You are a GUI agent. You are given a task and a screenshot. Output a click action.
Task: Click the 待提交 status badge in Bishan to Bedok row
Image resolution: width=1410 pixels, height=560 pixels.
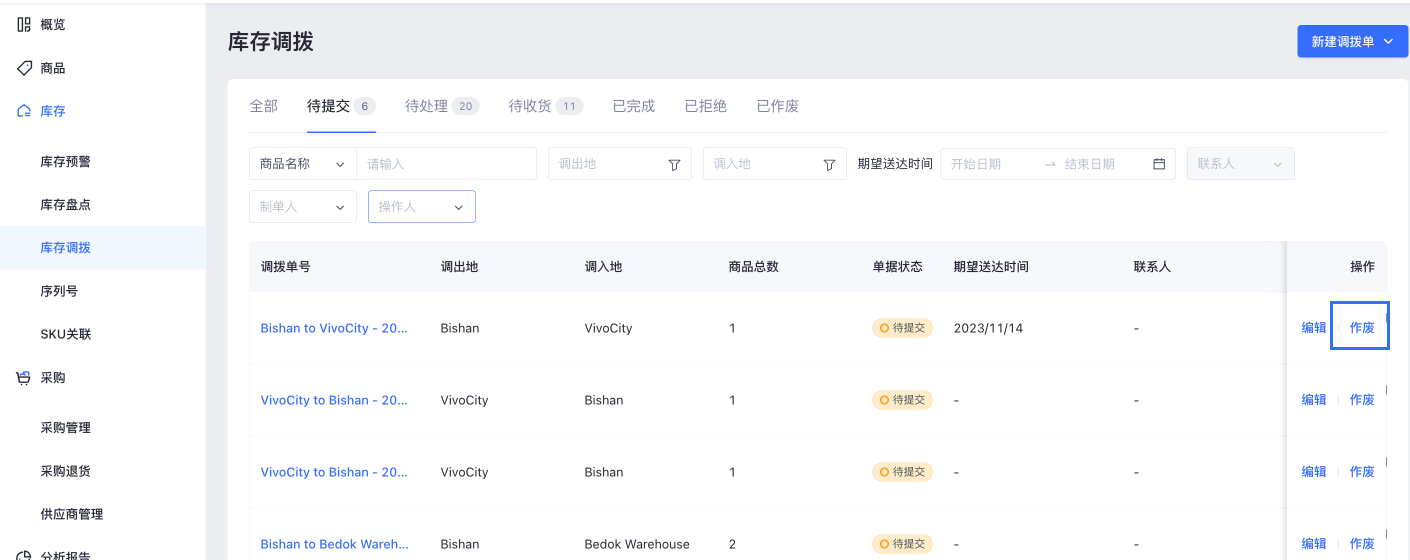point(902,544)
